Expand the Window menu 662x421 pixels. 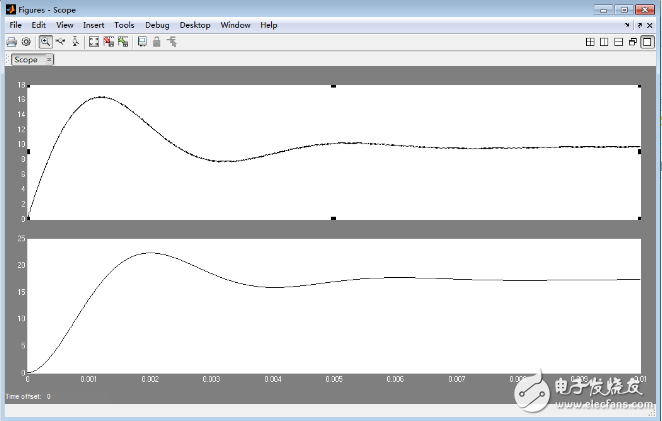236,25
